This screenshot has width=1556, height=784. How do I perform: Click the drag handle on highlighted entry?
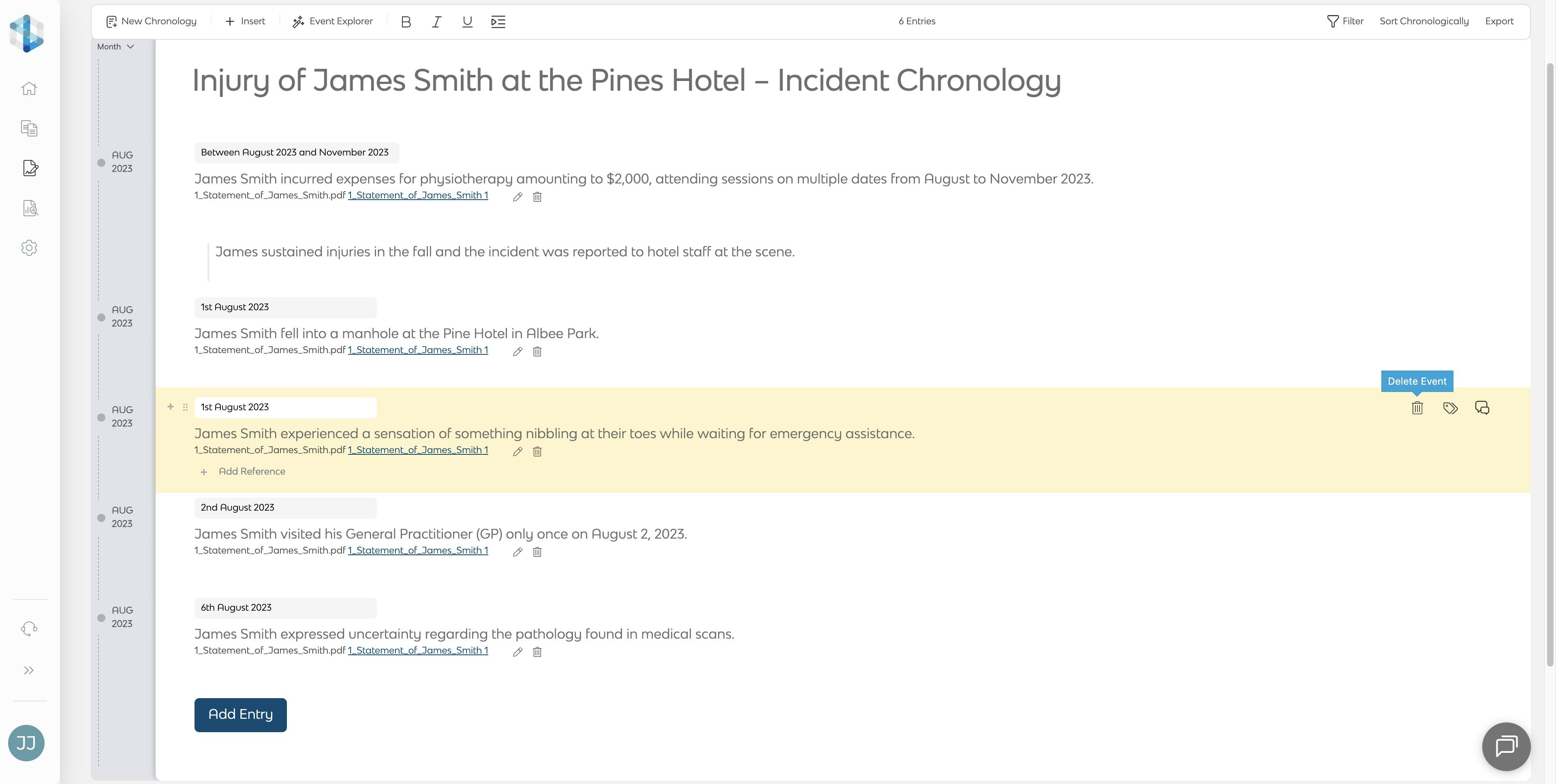click(186, 407)
